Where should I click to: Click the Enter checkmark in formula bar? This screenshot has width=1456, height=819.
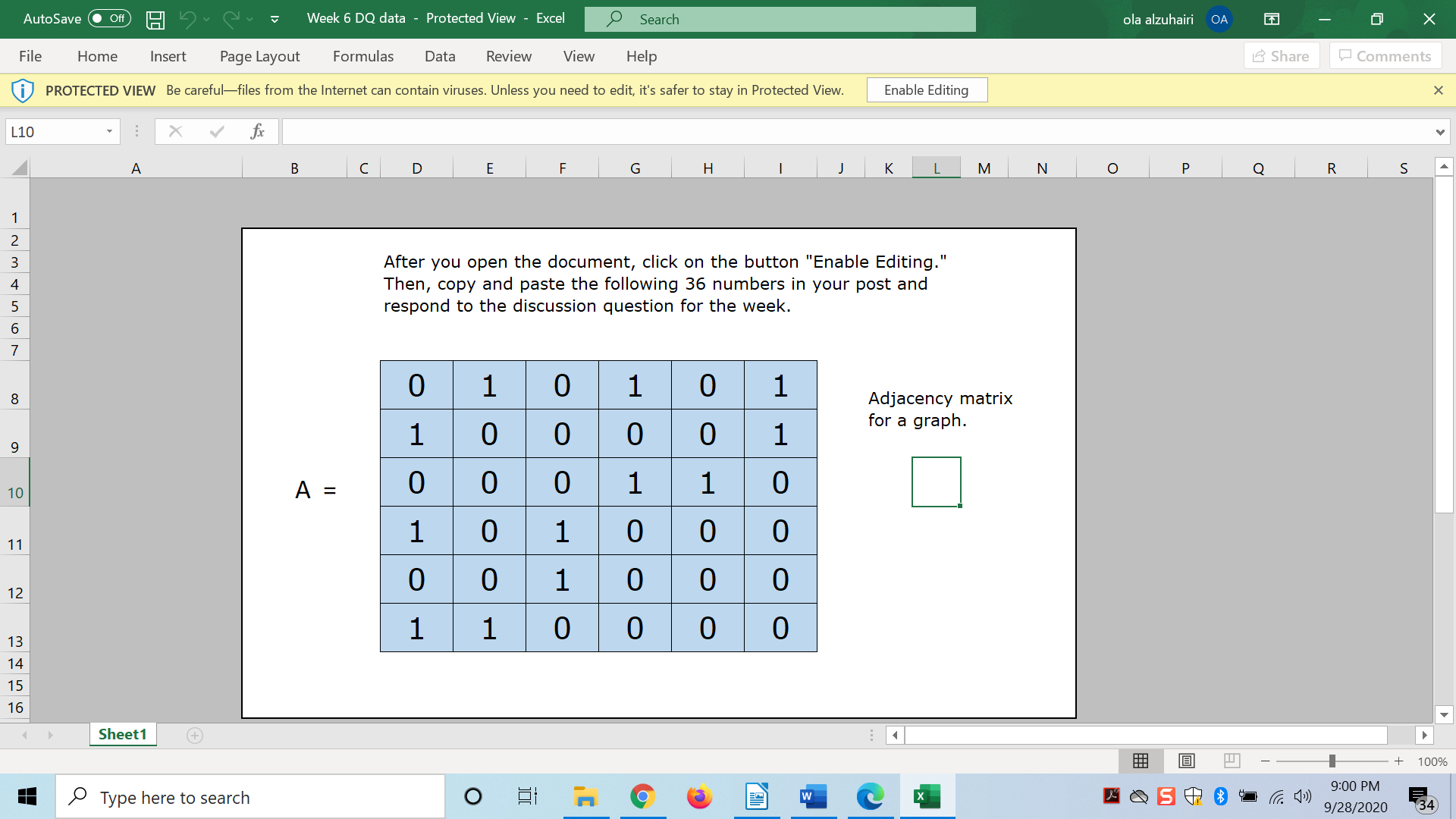coord(217,130)
